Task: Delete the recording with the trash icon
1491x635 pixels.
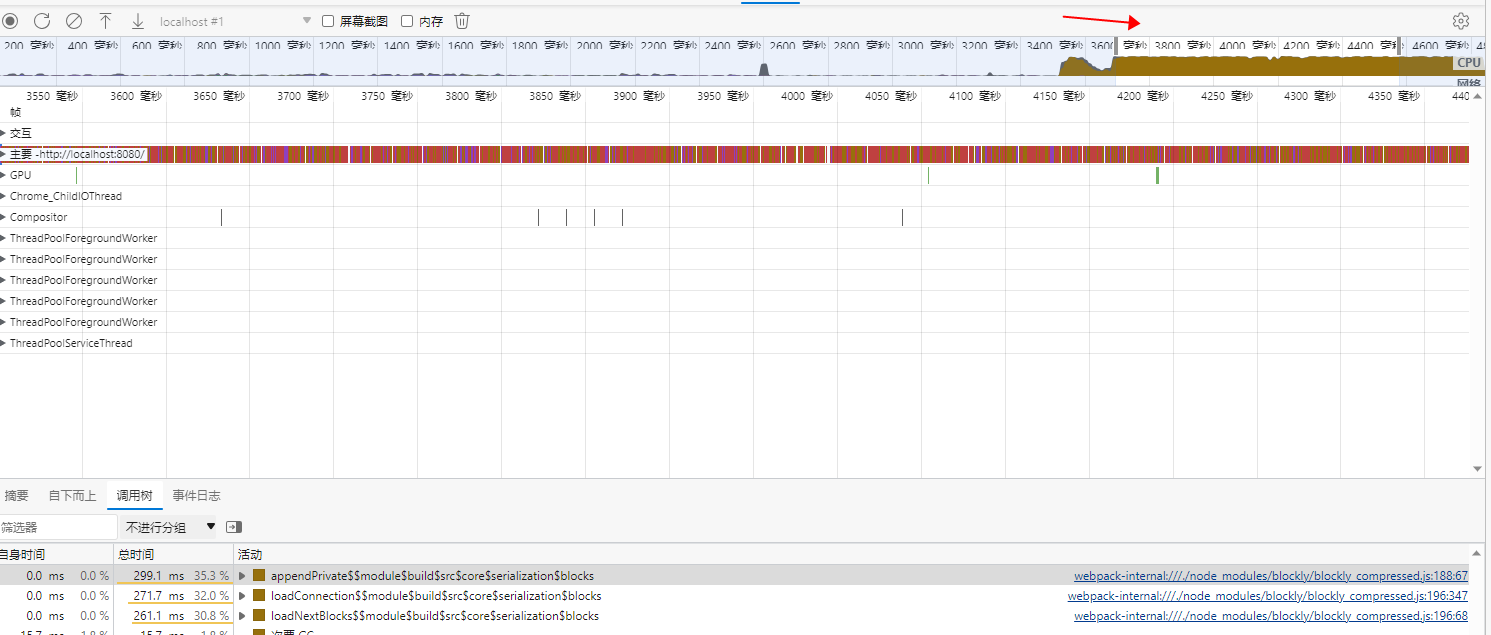Action: click(x=460, y=20)
